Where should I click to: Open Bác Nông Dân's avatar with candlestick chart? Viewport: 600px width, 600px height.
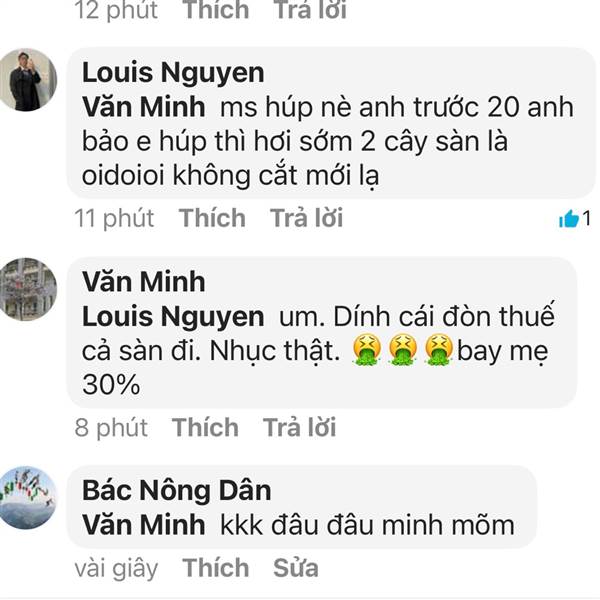point(28,497)
